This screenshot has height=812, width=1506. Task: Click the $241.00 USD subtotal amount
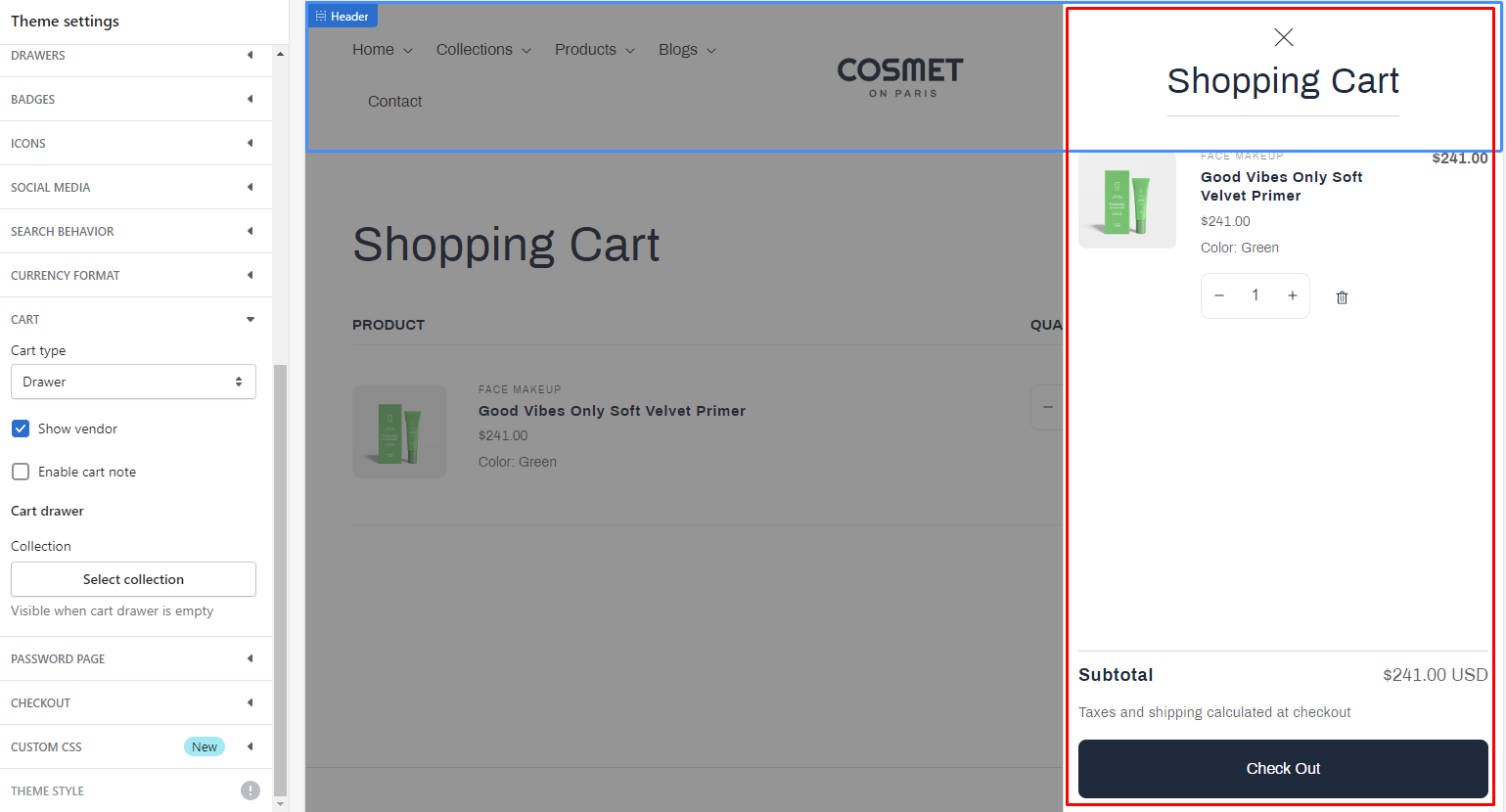(x=1435, y=675)
